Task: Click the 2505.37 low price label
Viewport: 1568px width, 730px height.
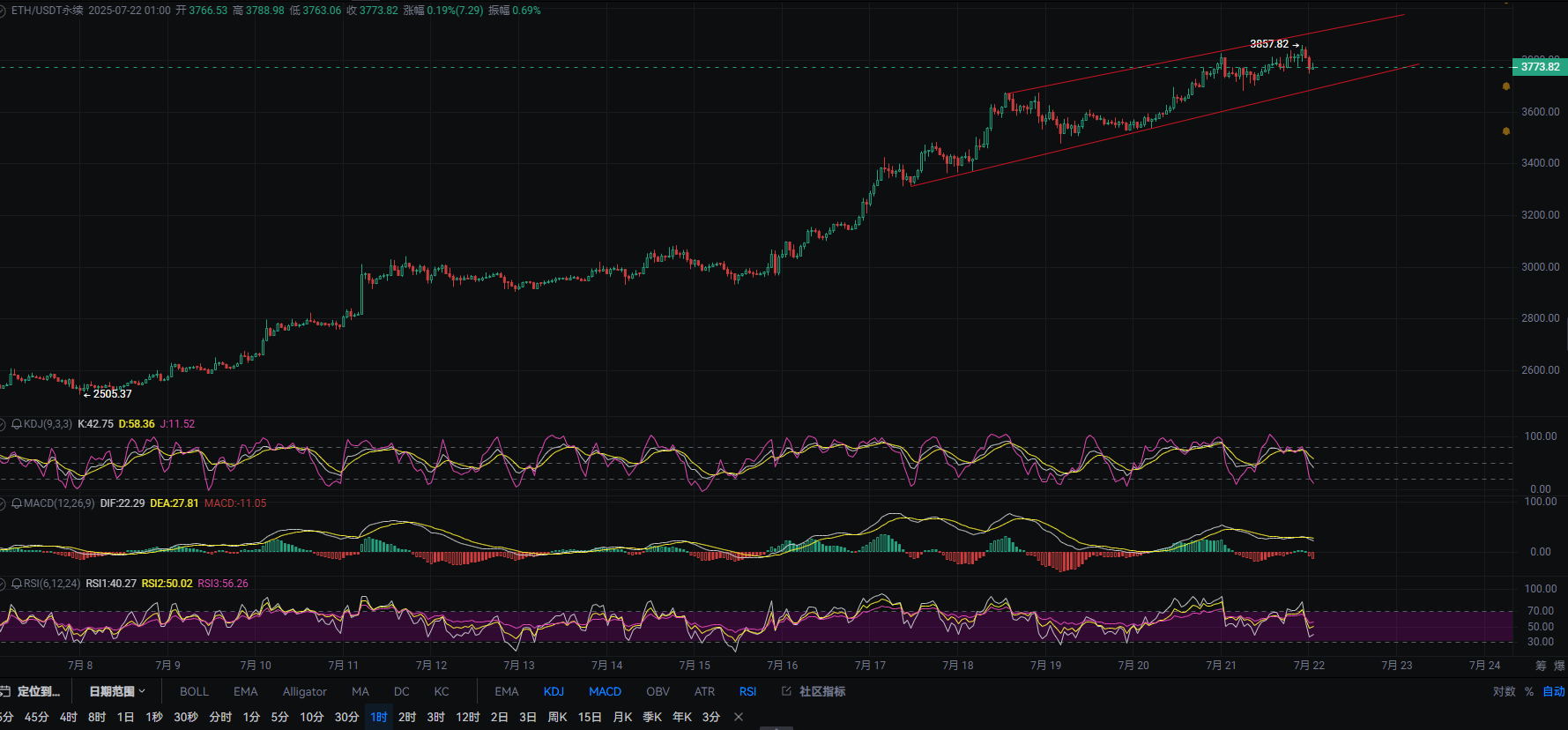Action: point(113,394)
